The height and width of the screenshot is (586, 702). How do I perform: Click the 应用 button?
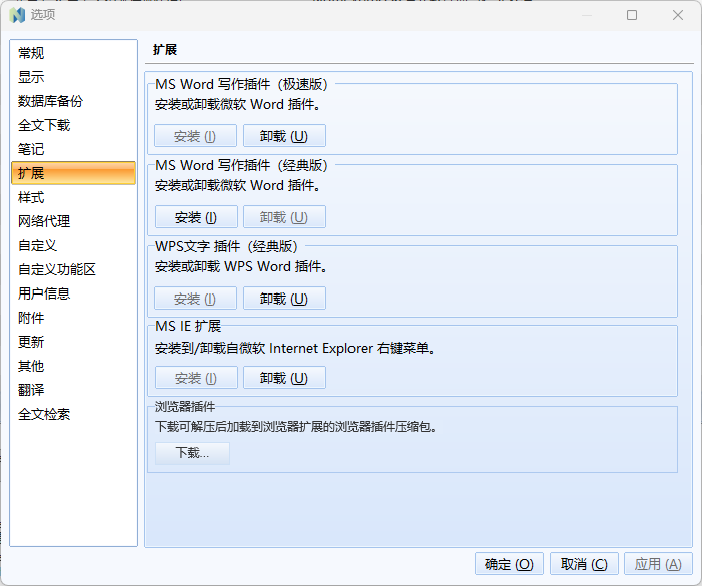[x=658, y=564]
